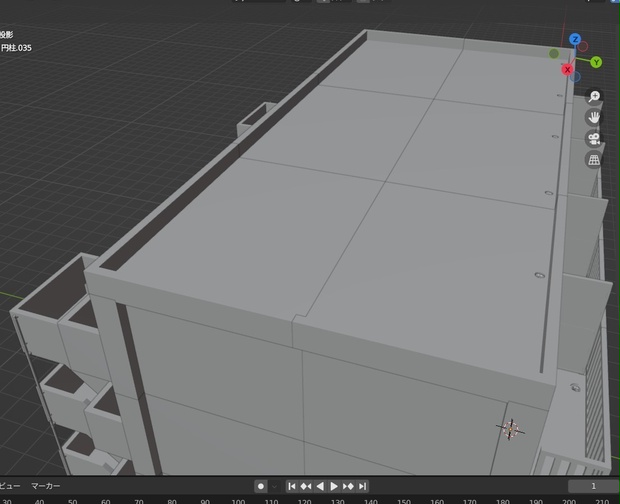Click the green Y axis gizmo
This screenshot has width=620, height=504.
596,62
